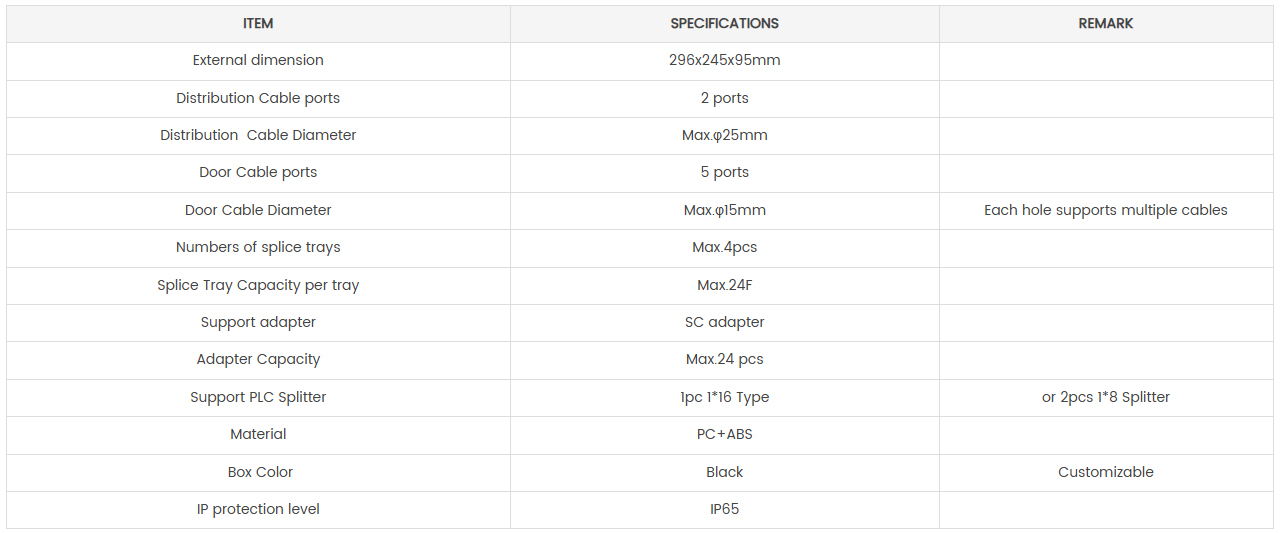Click the IP65 protection value

point(724,509)
